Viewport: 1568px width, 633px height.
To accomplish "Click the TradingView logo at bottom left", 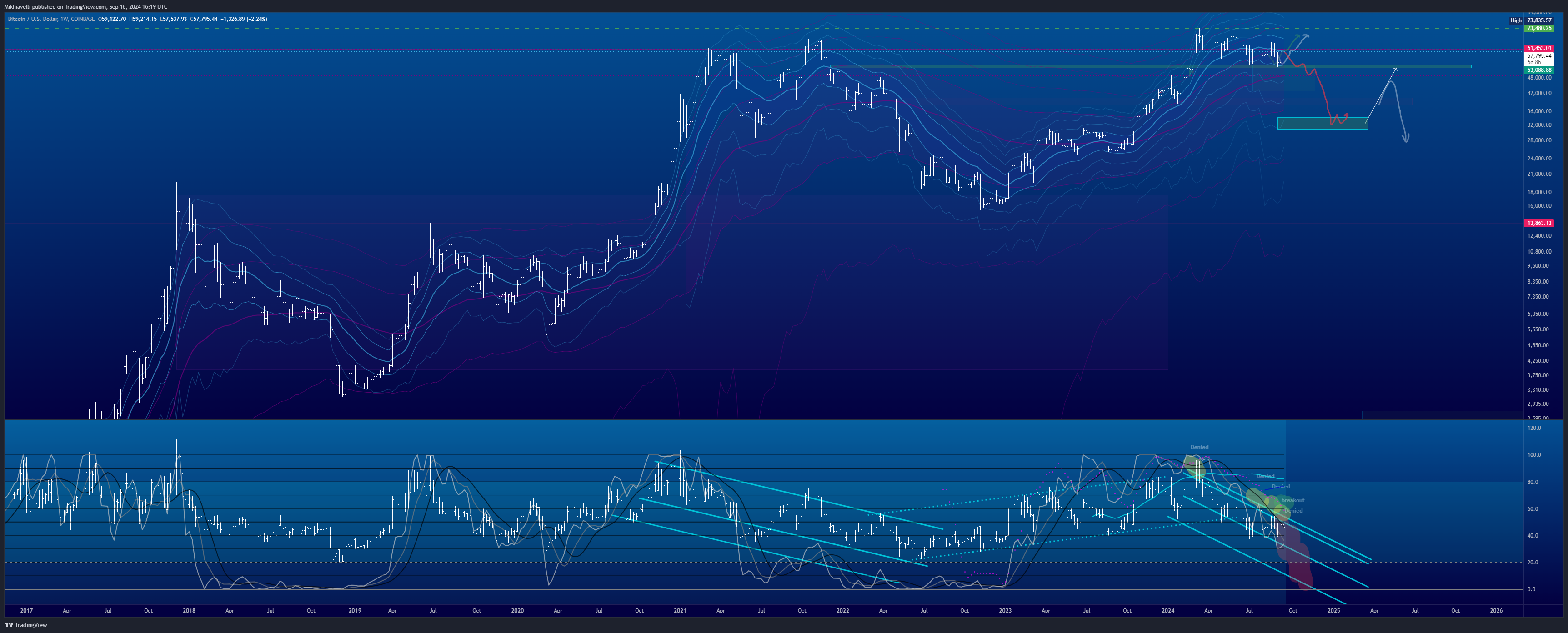I will 25,625.
